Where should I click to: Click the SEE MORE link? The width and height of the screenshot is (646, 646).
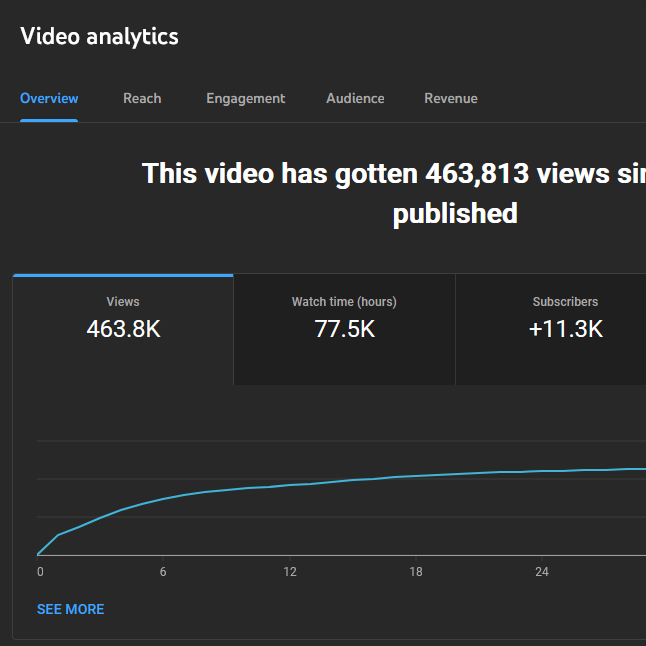70,609
